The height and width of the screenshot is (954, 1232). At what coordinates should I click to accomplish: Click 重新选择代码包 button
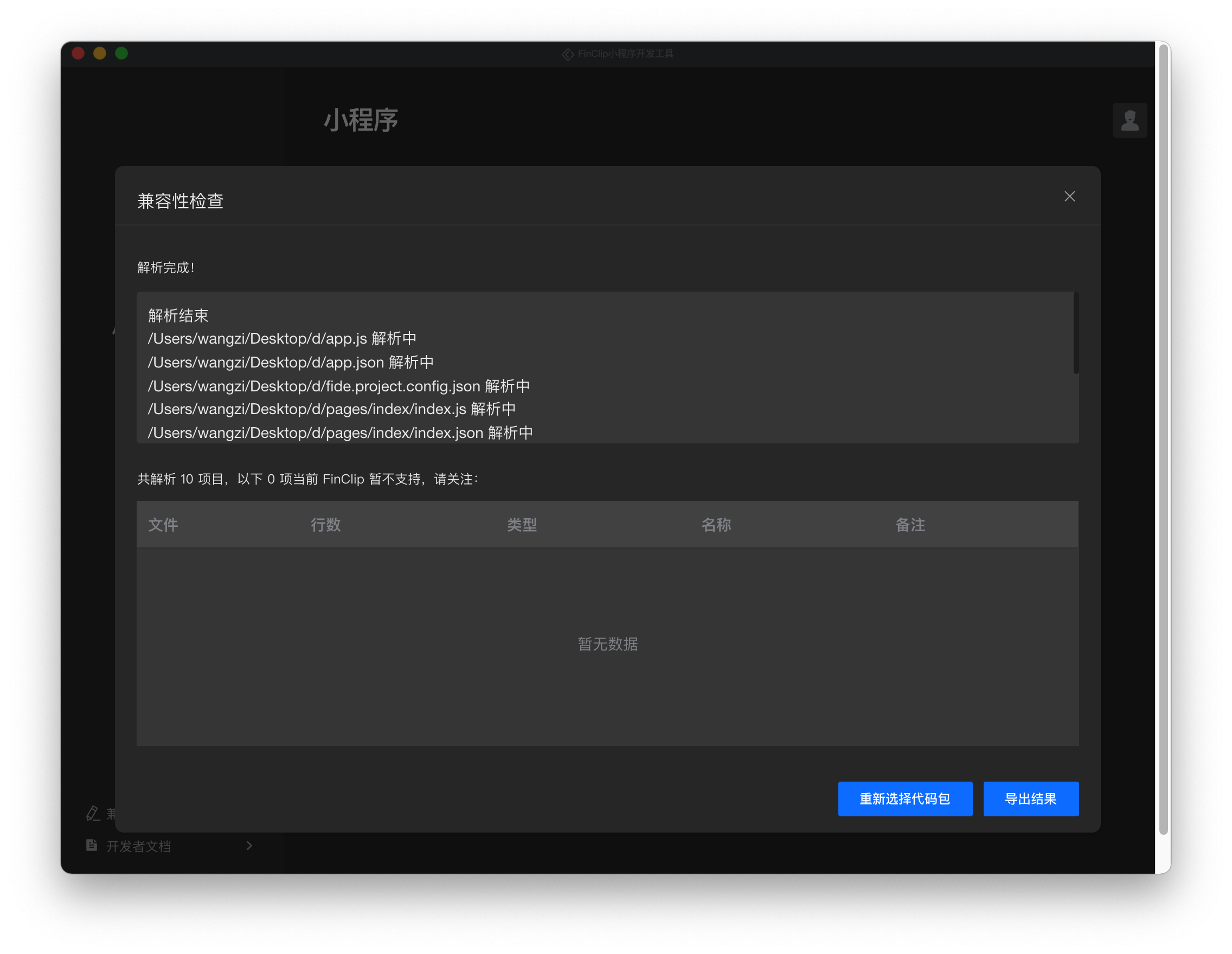tap(905, 798)
